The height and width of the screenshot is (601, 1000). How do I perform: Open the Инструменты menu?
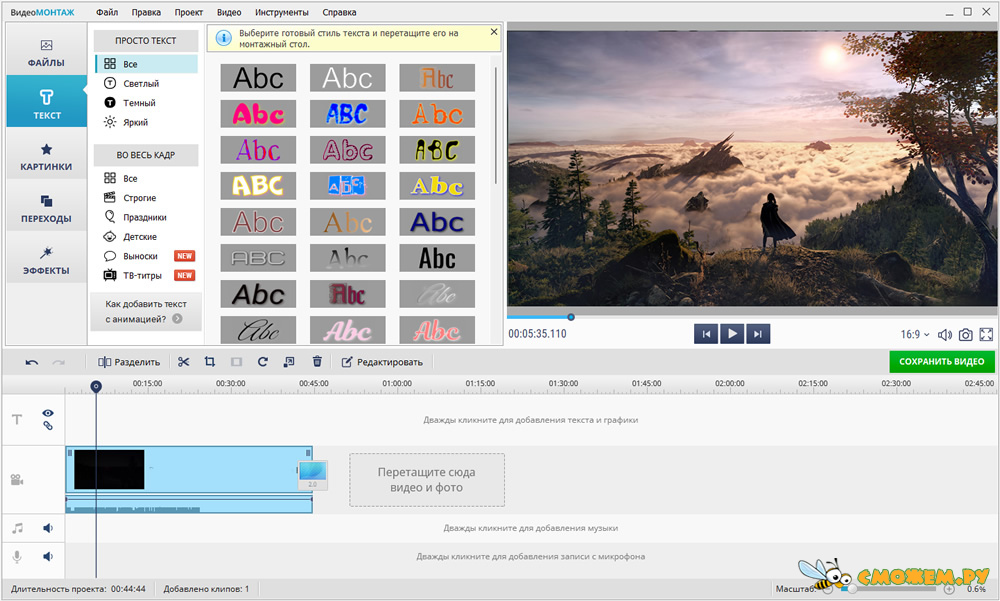tap(282, 12)
